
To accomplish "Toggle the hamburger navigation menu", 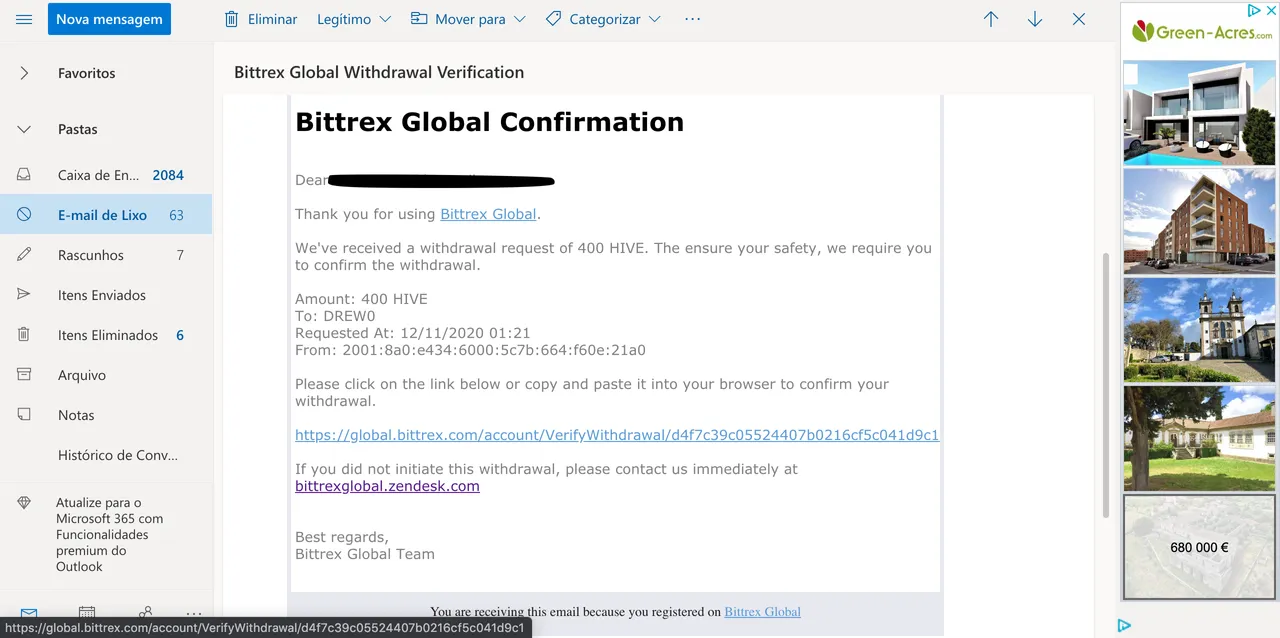I will click(x=24, y=19).
